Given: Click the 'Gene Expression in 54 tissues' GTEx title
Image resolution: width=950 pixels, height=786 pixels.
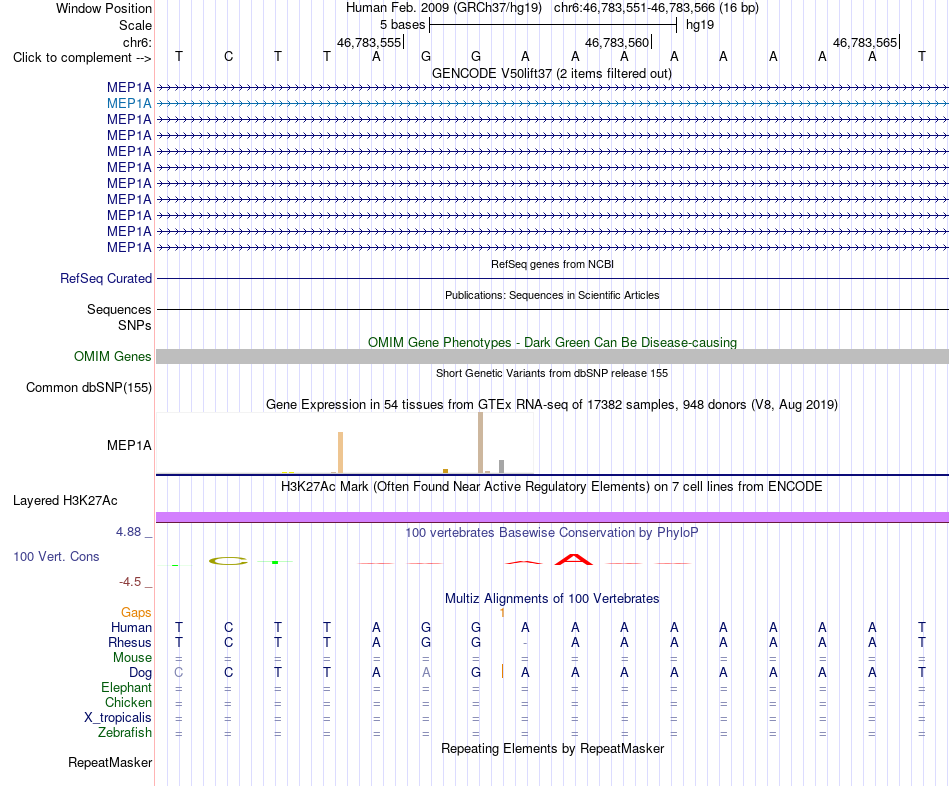Looking at the screenshot, I should tap(552, 405).
